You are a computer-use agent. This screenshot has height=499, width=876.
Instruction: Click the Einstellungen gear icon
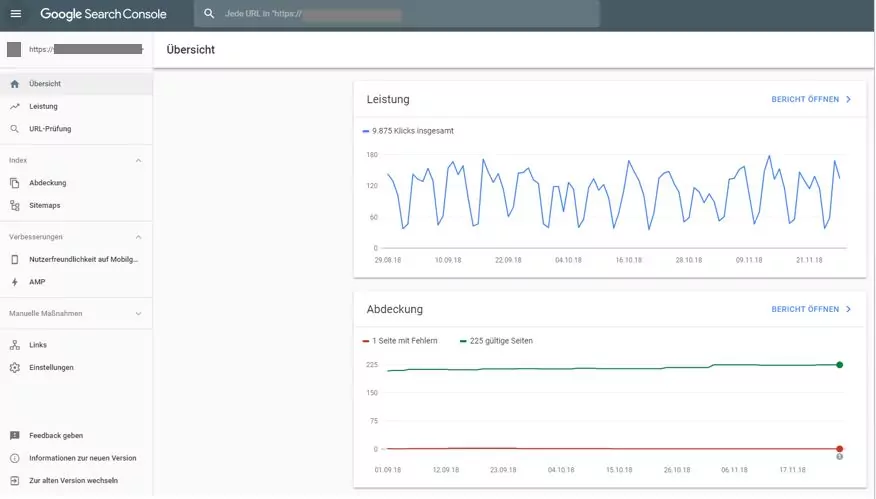[15, 367]
